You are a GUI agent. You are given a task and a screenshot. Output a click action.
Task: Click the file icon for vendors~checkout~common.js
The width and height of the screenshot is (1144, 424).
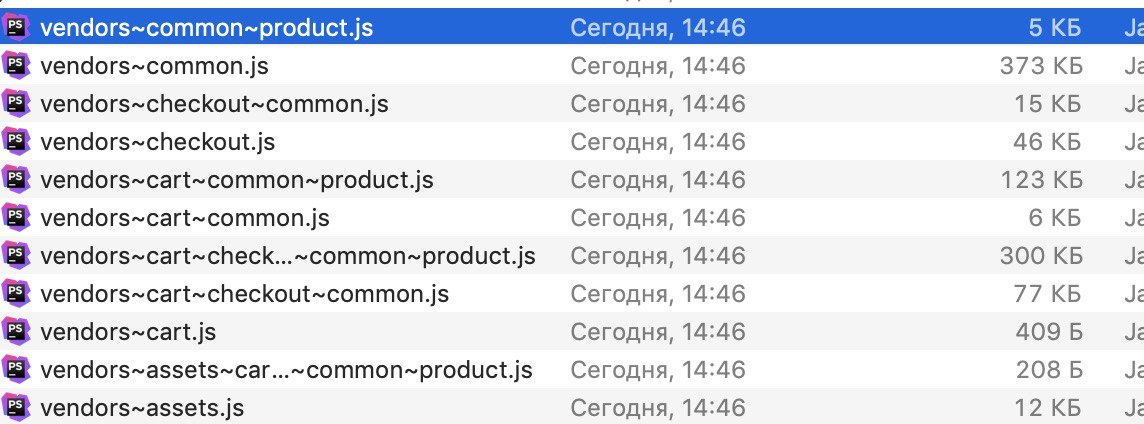15,103
